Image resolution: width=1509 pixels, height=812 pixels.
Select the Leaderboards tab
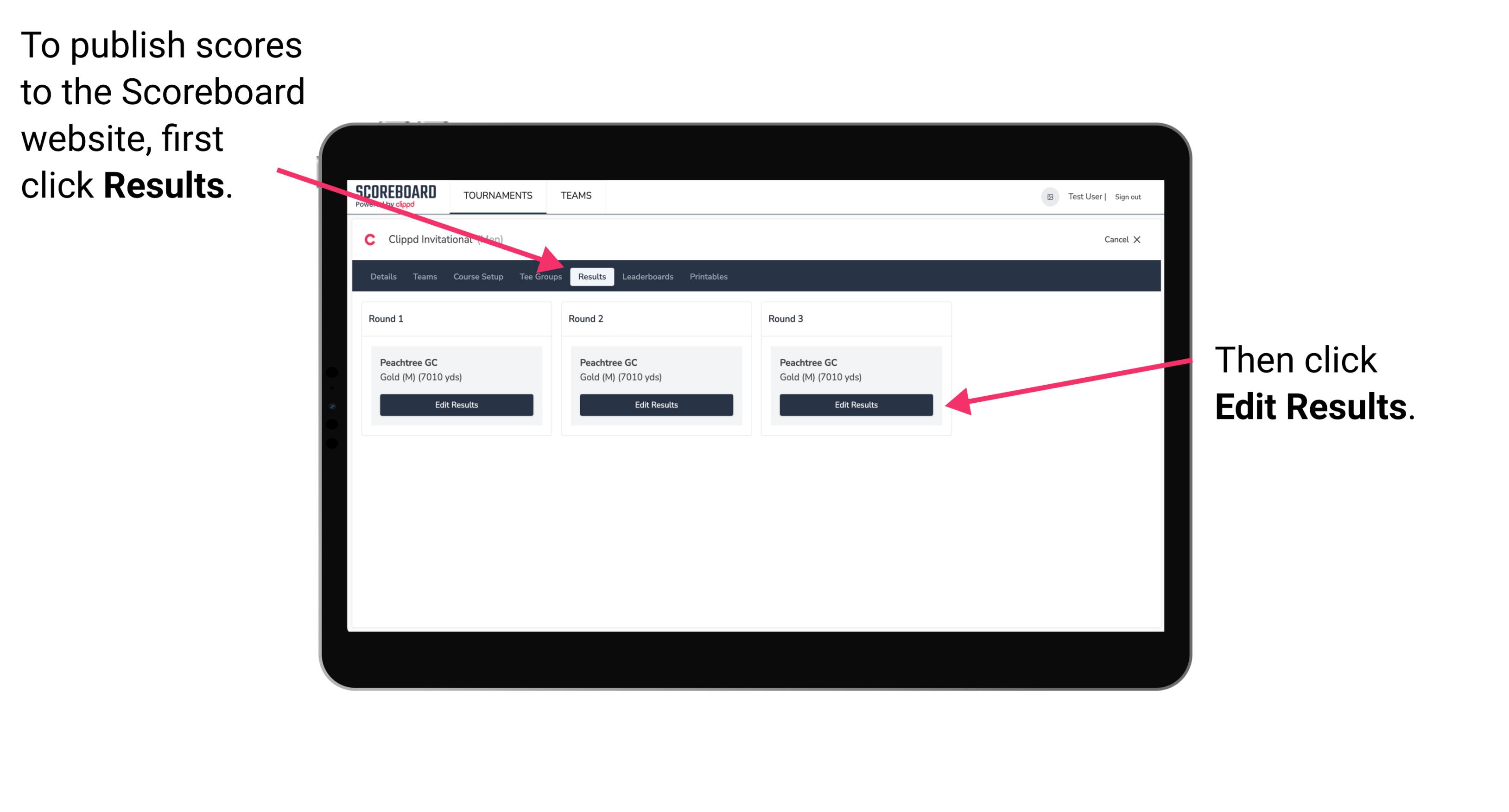(647, 276)
